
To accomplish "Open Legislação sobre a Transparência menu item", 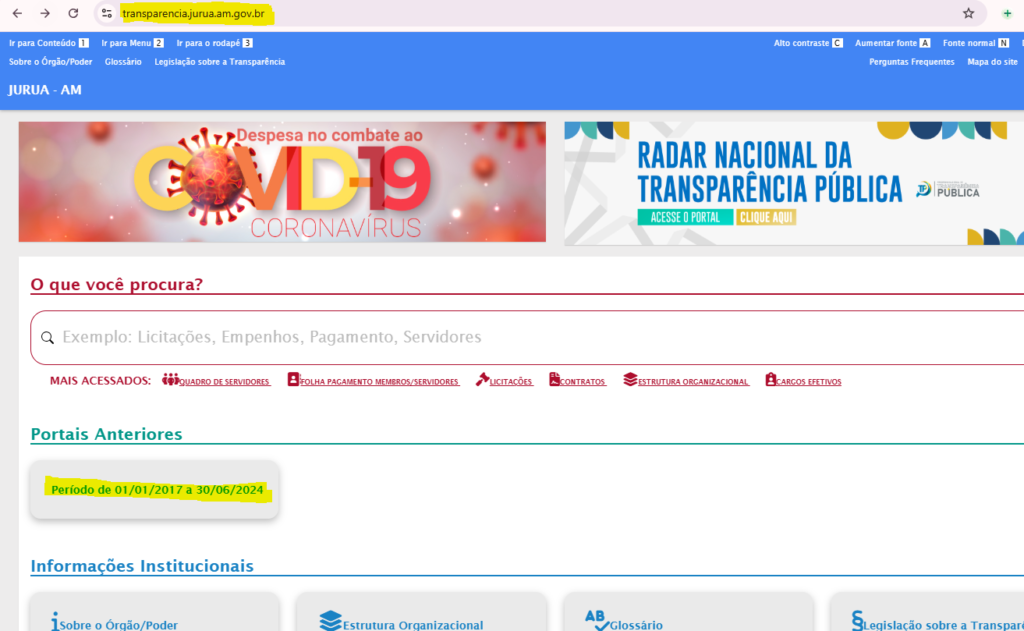I will pyautogui.click(x=219, y=62).
